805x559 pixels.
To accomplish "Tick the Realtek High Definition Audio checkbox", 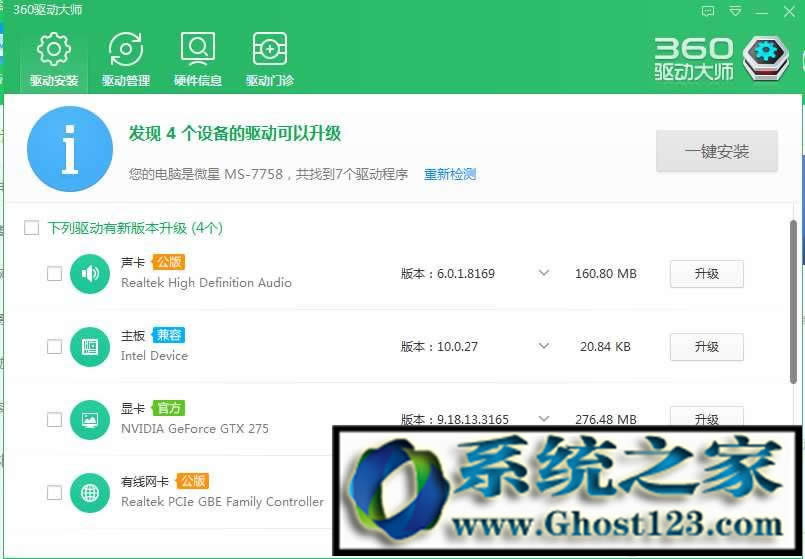I will [55, 274].
